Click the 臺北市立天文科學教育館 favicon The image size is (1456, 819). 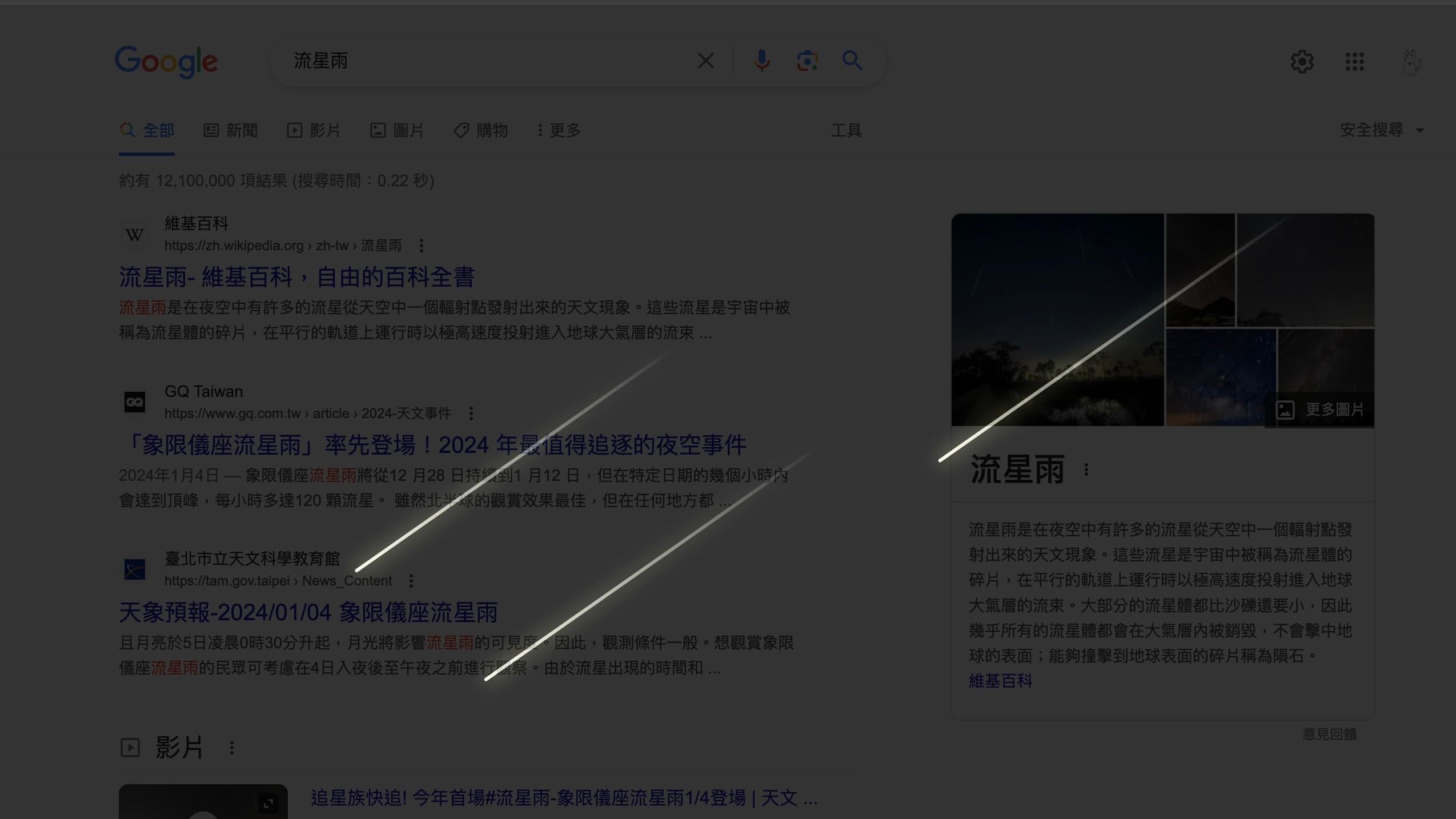click(135, 569)
